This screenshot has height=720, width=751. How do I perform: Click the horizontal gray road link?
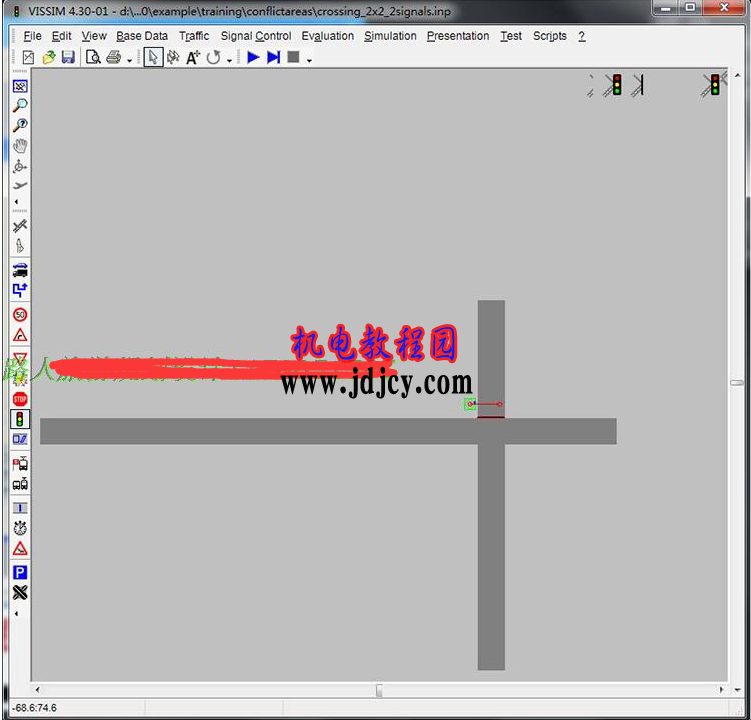pyautogui.click(x=328, y=431)
